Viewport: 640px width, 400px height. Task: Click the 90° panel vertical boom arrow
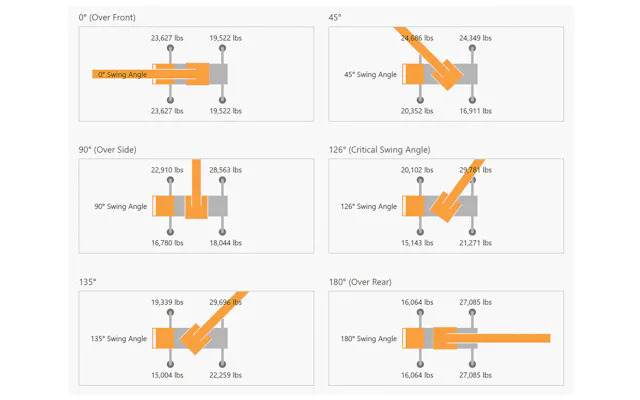(x=196, y=189)
